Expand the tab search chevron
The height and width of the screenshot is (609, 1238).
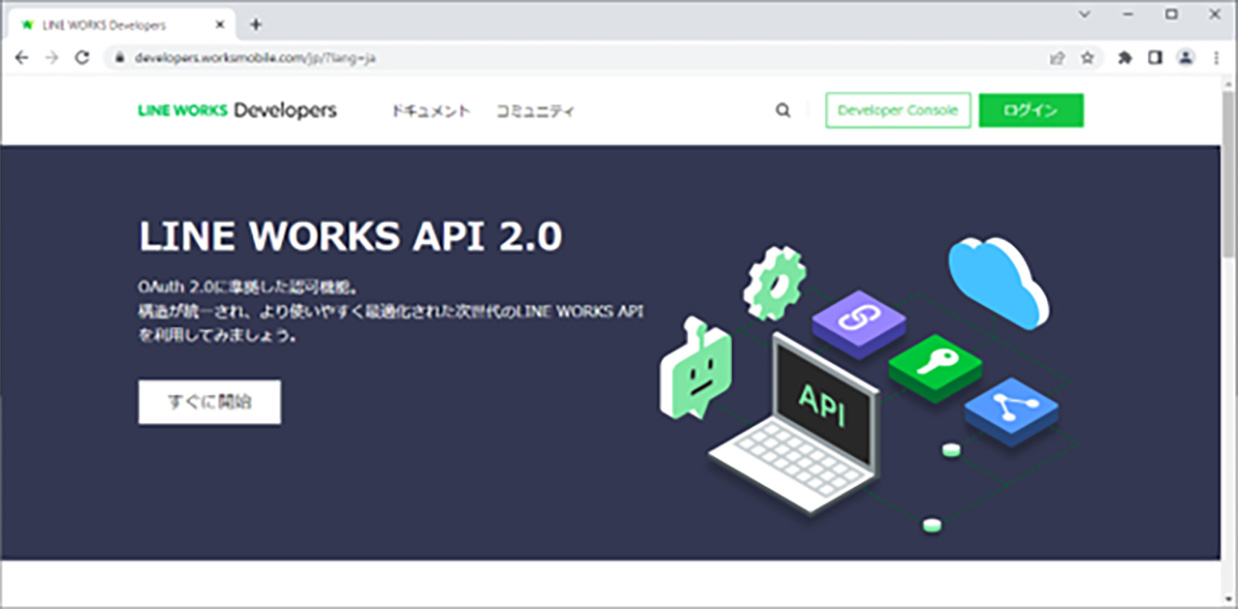tap(1085, 14)
